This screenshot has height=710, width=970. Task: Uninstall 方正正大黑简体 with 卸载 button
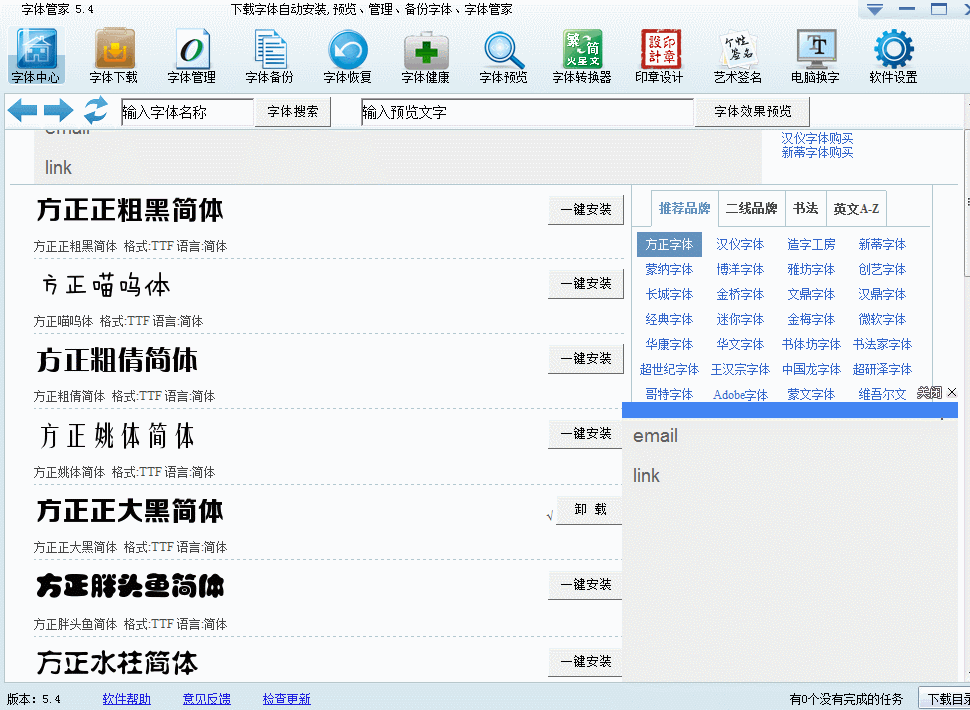point(589,510)
